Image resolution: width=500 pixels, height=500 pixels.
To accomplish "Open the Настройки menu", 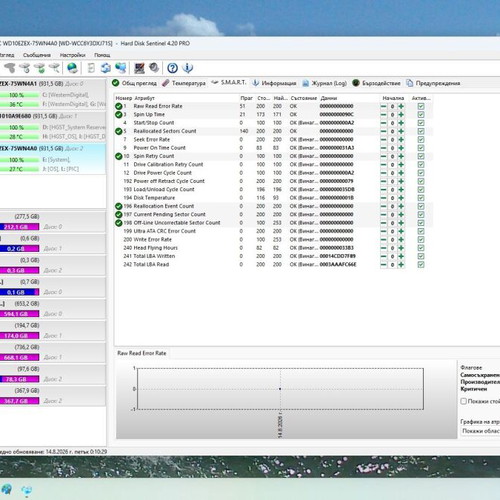I will (x=72, y=55).
